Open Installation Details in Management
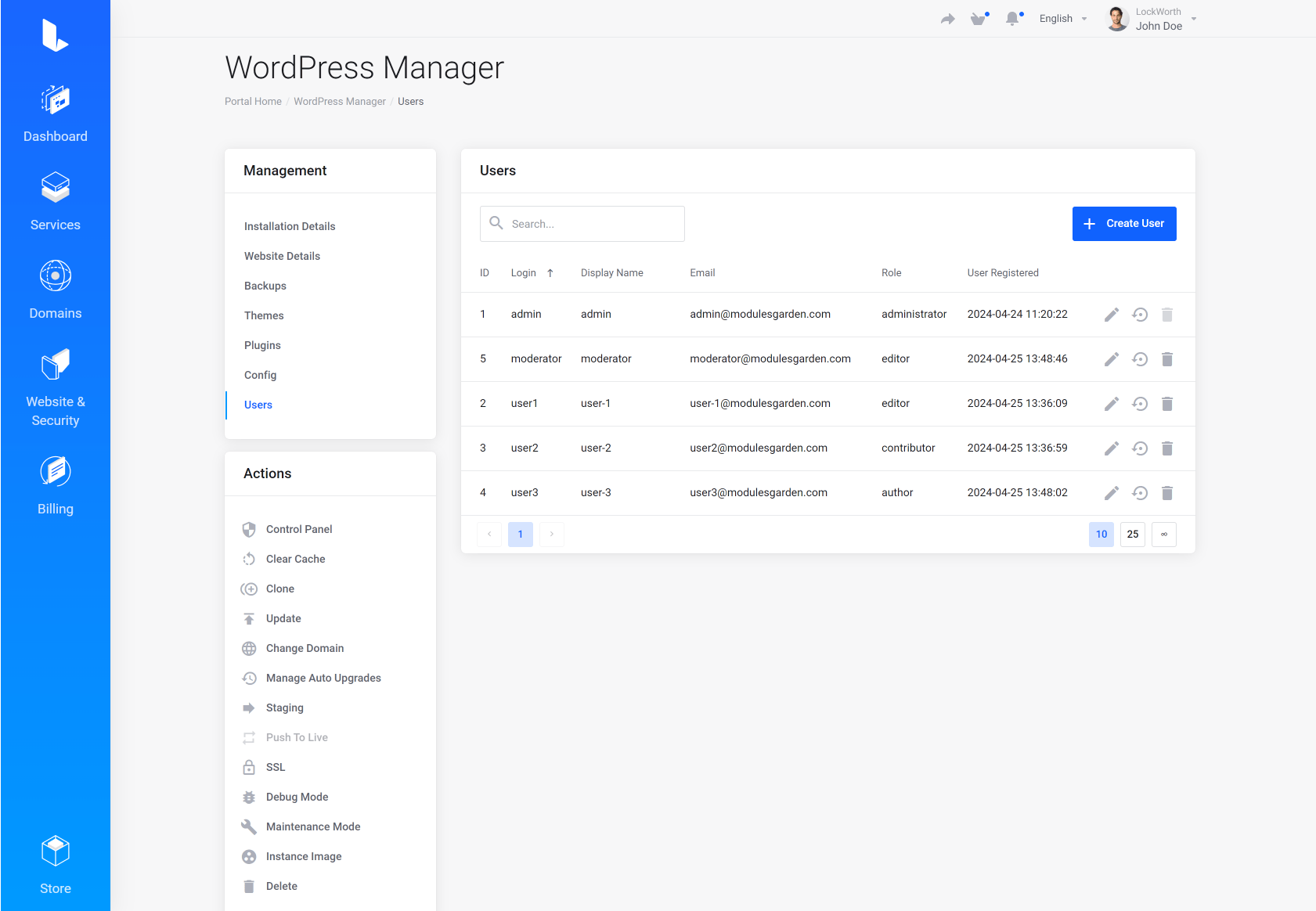 click(x=290, y=226)
